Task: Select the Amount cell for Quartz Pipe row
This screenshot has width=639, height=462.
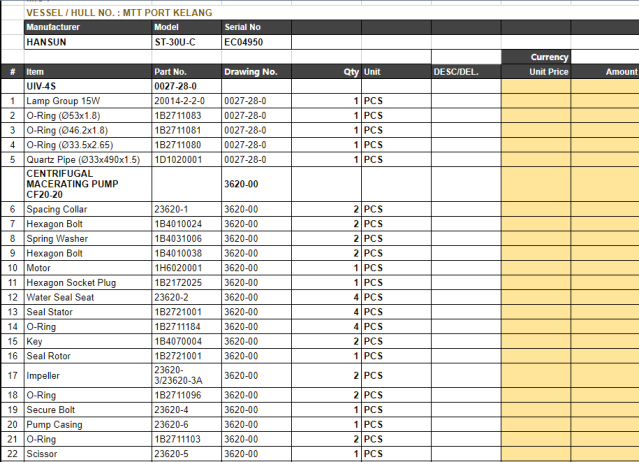Action: (605, 160)
